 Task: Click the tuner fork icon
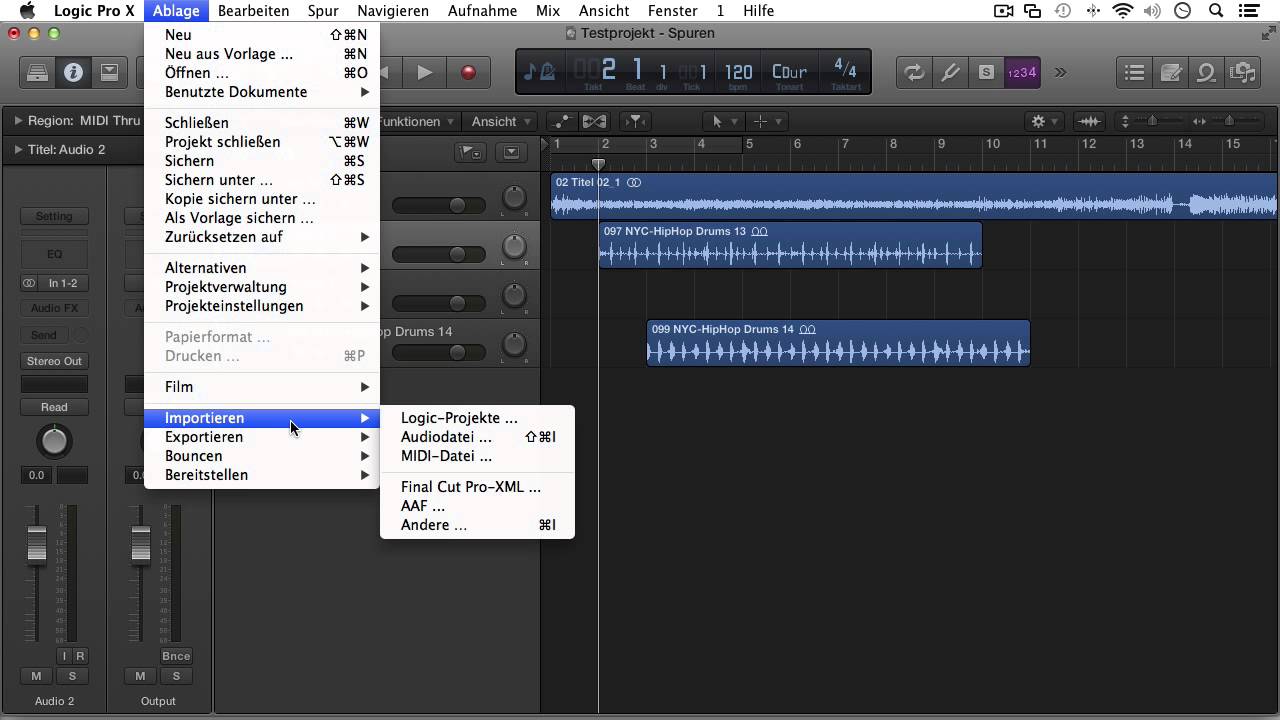click(950, 72)
